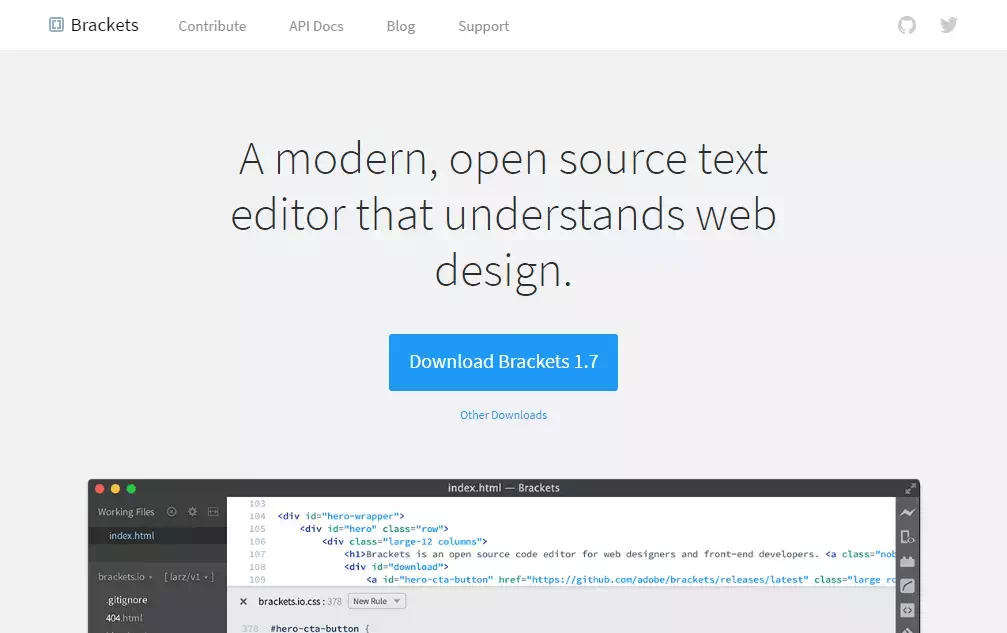Go to the Blog nav item
The width and height of the screenshot is (1007, 633).
click(401, 26)
